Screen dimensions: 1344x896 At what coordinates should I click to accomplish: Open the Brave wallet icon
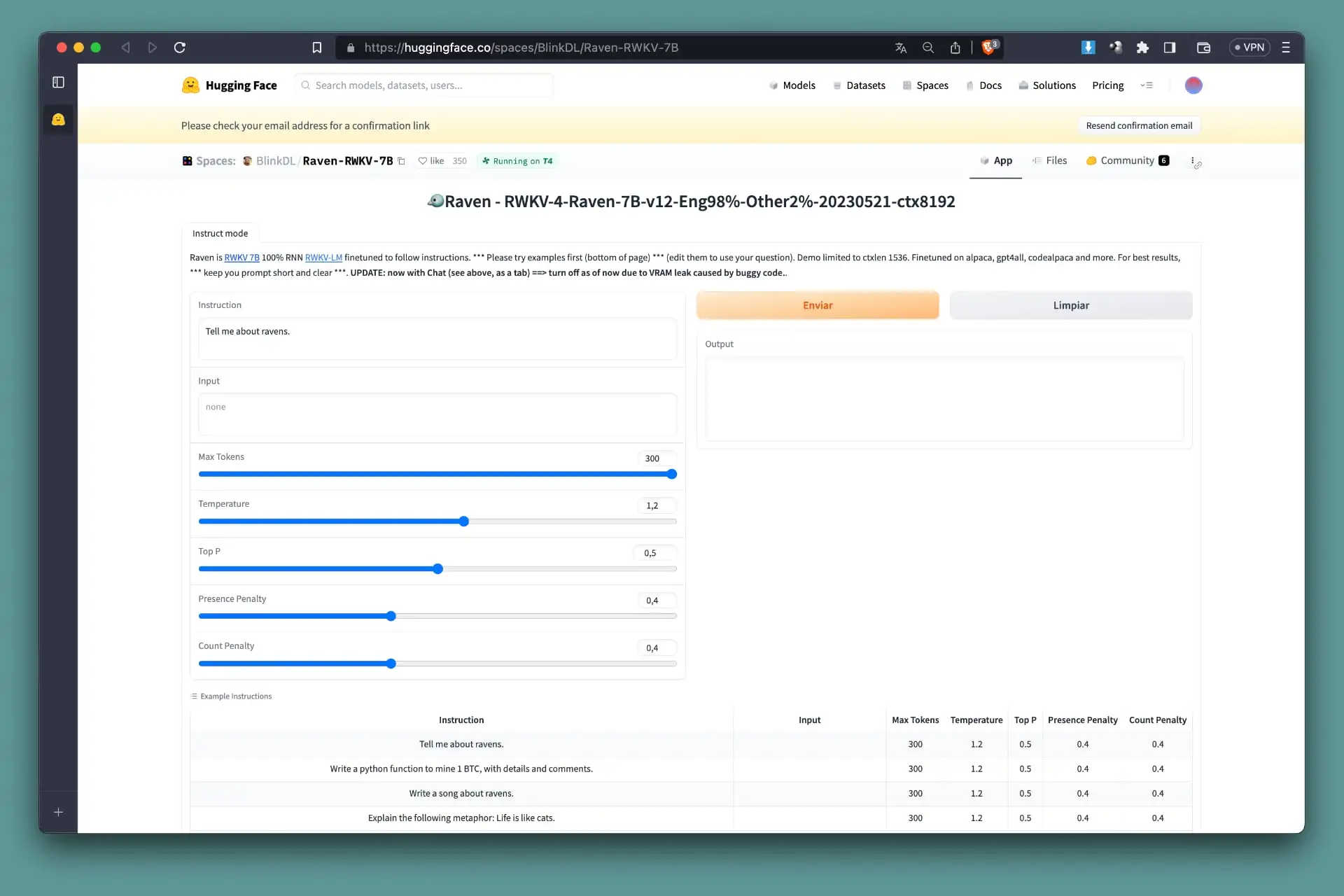click(x=1203, y=48)
